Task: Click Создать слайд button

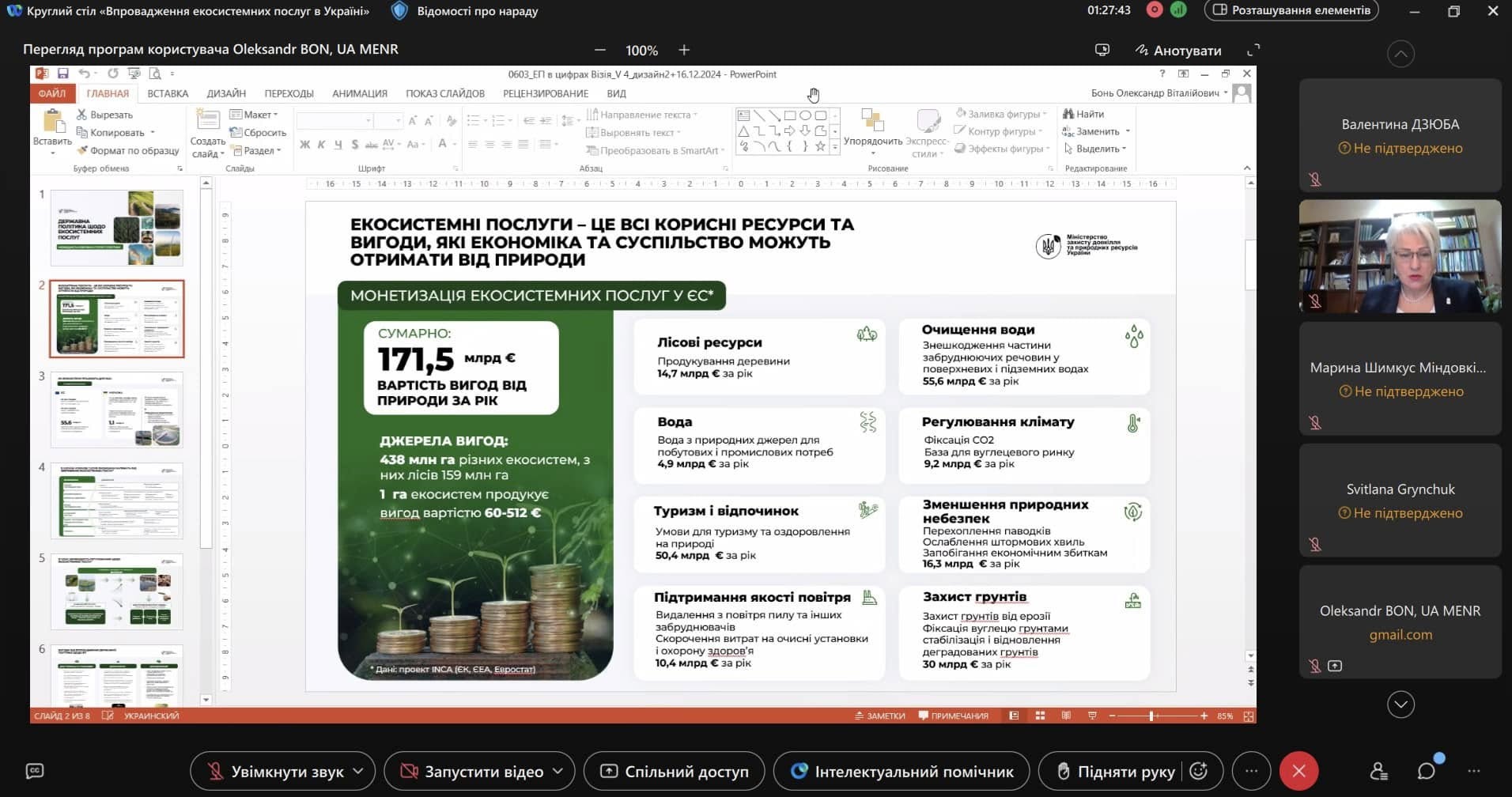Action: (207, 133)
